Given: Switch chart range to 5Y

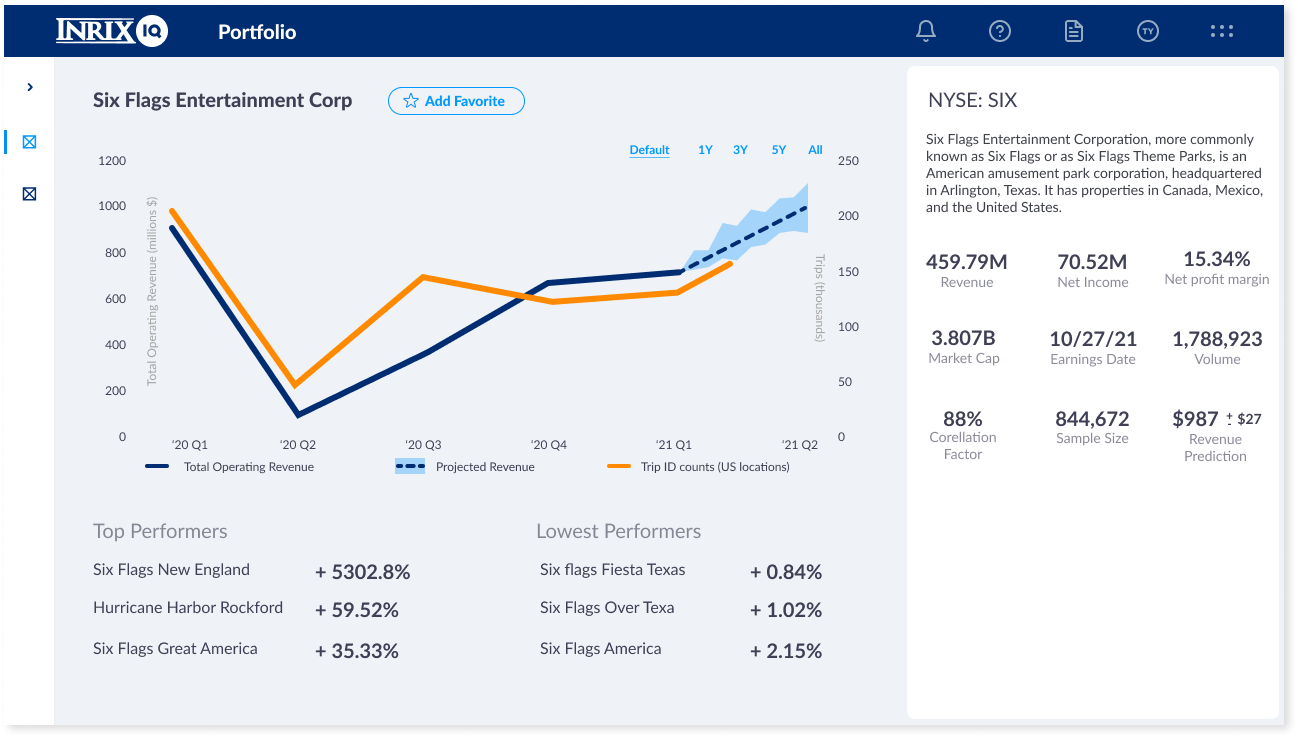Looking at the screenshot, I should tap(779, 150).
